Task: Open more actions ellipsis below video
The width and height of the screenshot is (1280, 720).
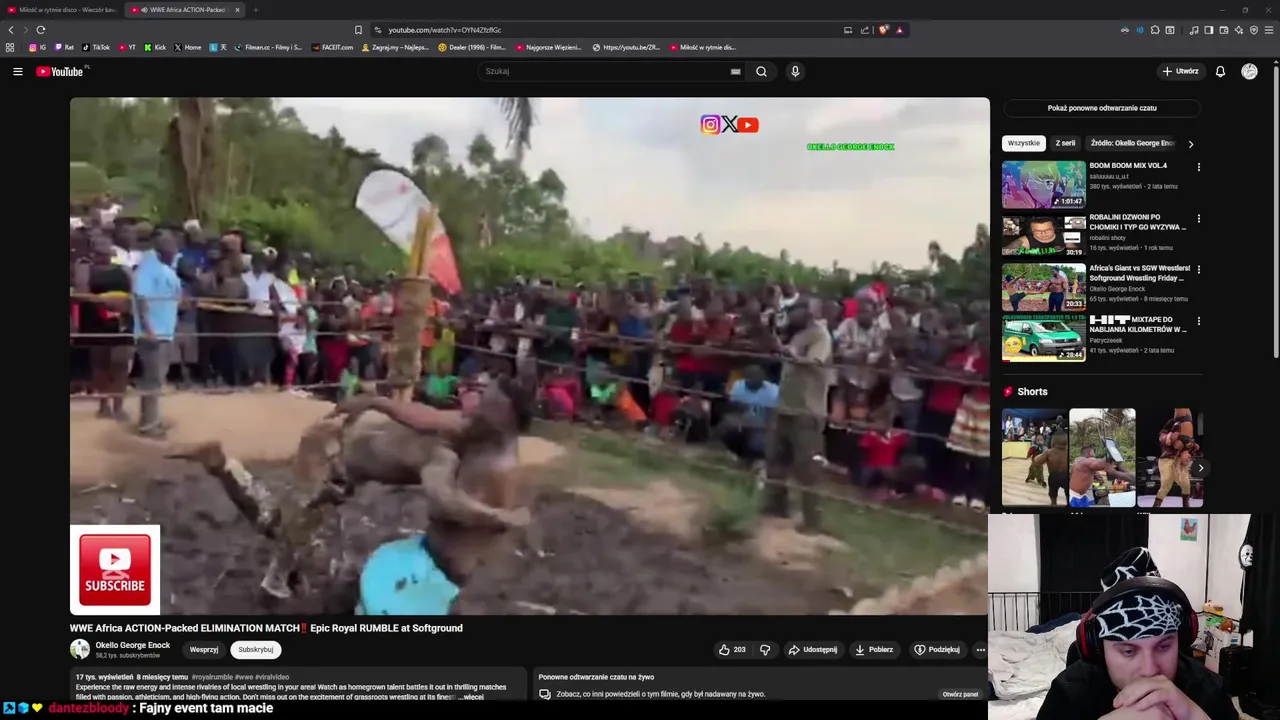Action: [980, 649]
